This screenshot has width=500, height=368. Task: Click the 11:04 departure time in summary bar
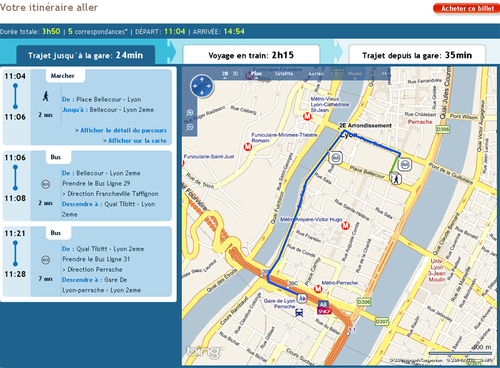tap(175, 31)
